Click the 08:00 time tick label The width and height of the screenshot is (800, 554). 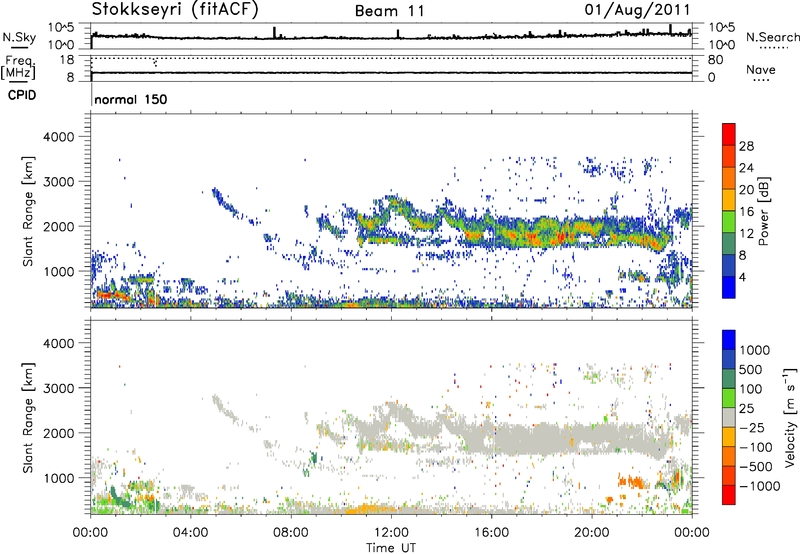pos(291,533)
